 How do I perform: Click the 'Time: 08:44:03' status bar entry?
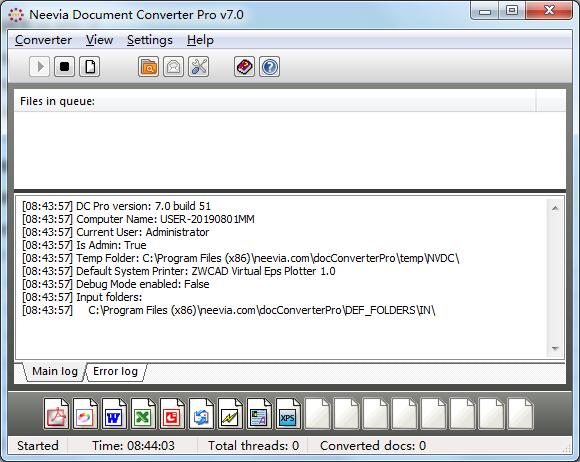coord(133,445)
